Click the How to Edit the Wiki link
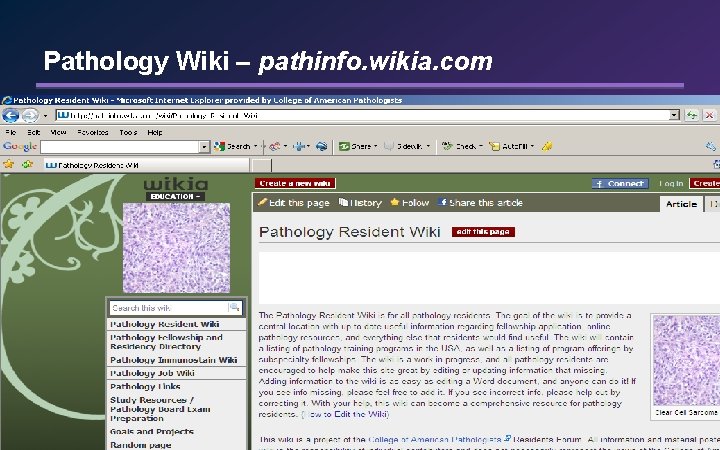Image resolution: width=720 pixels, height=450 pixels. point(345,414)
